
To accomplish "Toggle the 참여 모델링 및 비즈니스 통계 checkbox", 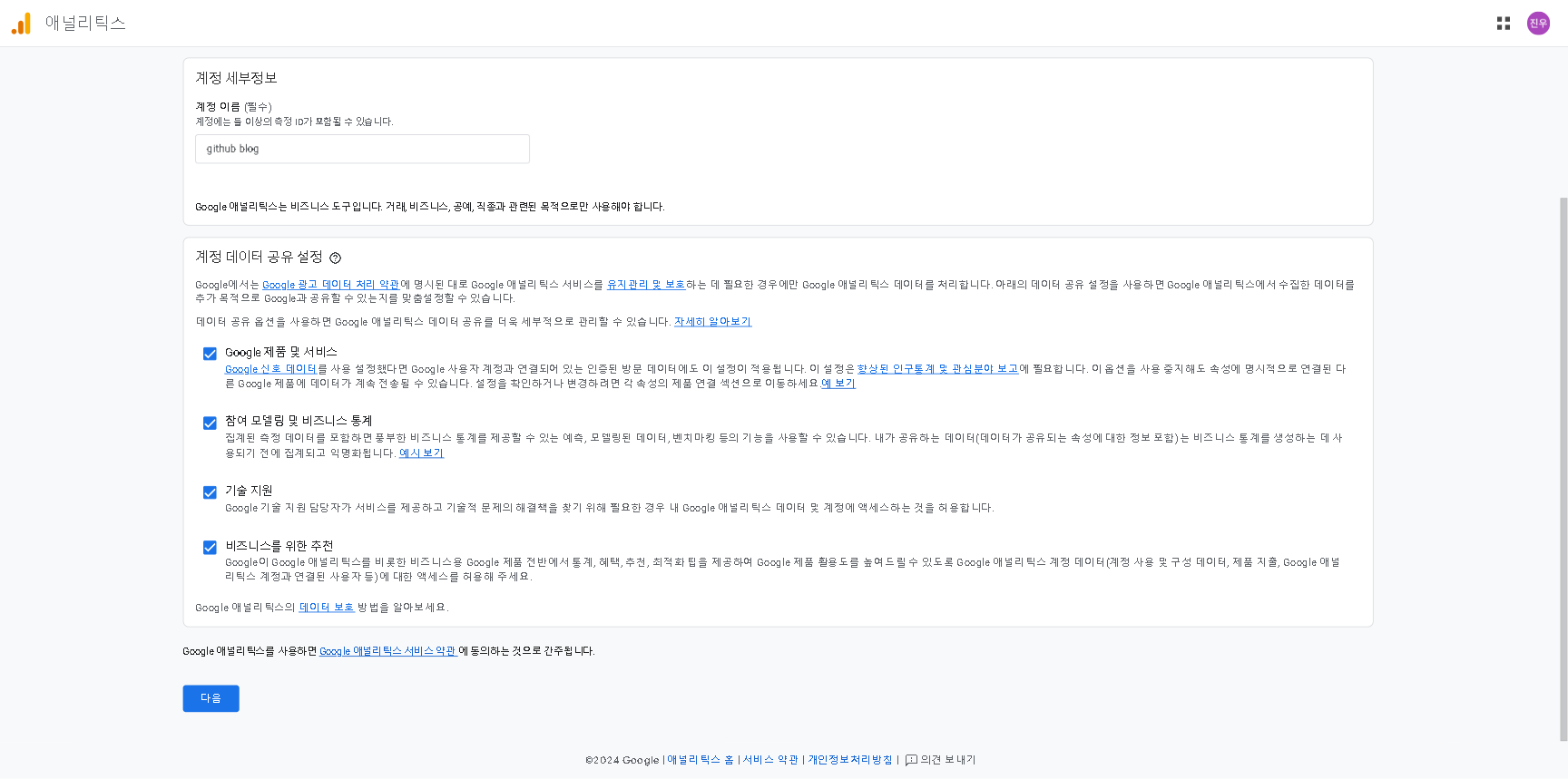I will click(x=210, y=424).
